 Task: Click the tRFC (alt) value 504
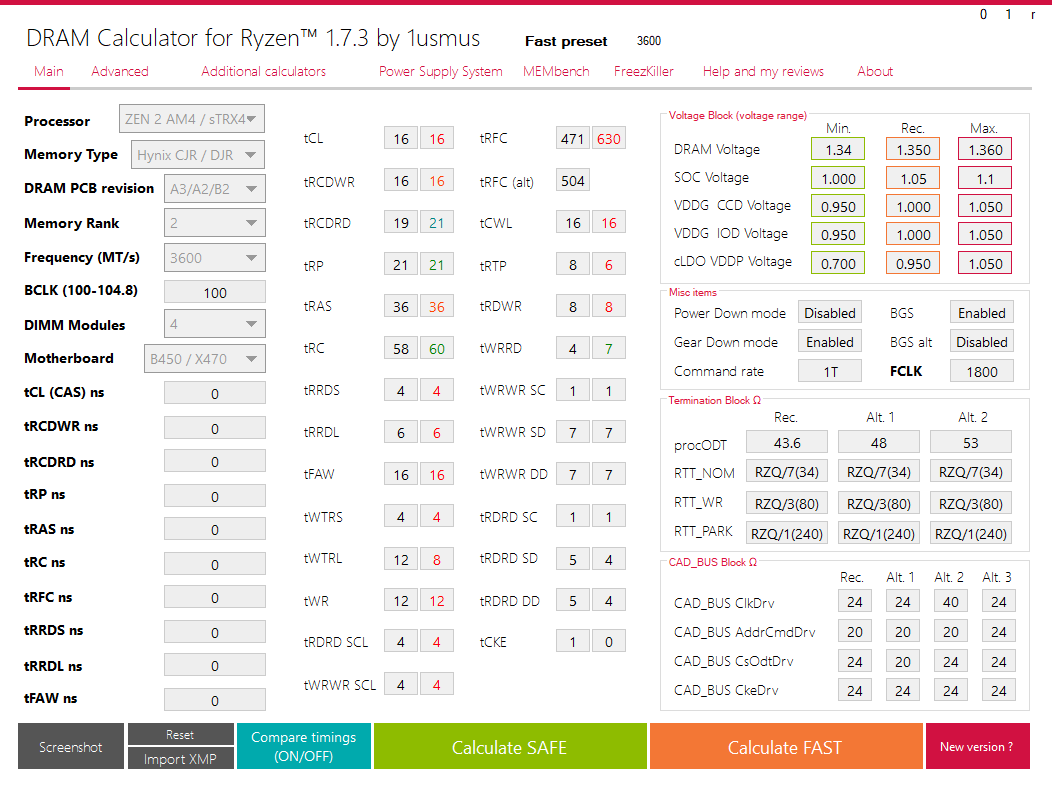[573, 180]
